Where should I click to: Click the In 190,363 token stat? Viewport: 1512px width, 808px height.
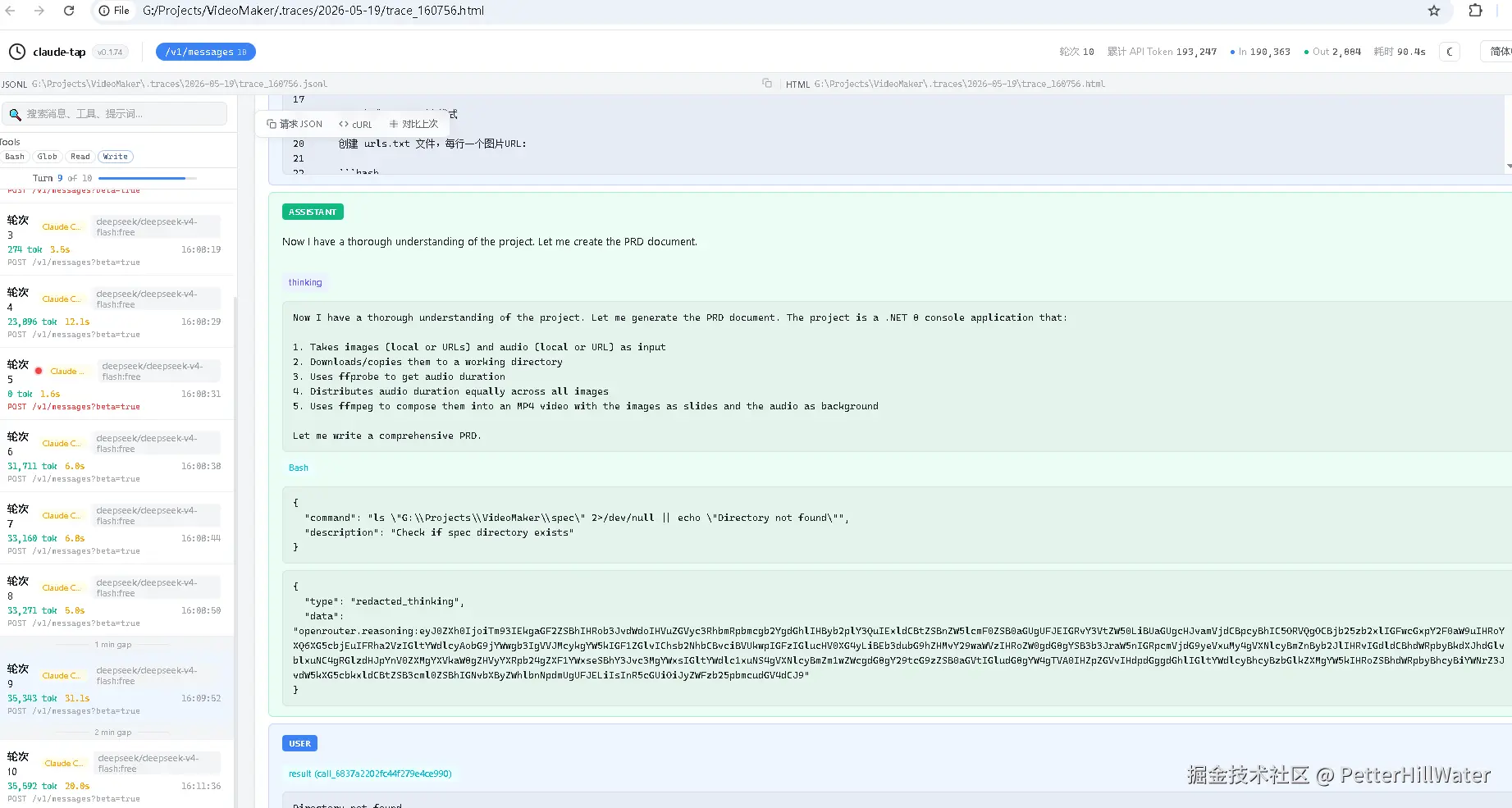[x=1260, y=52]
